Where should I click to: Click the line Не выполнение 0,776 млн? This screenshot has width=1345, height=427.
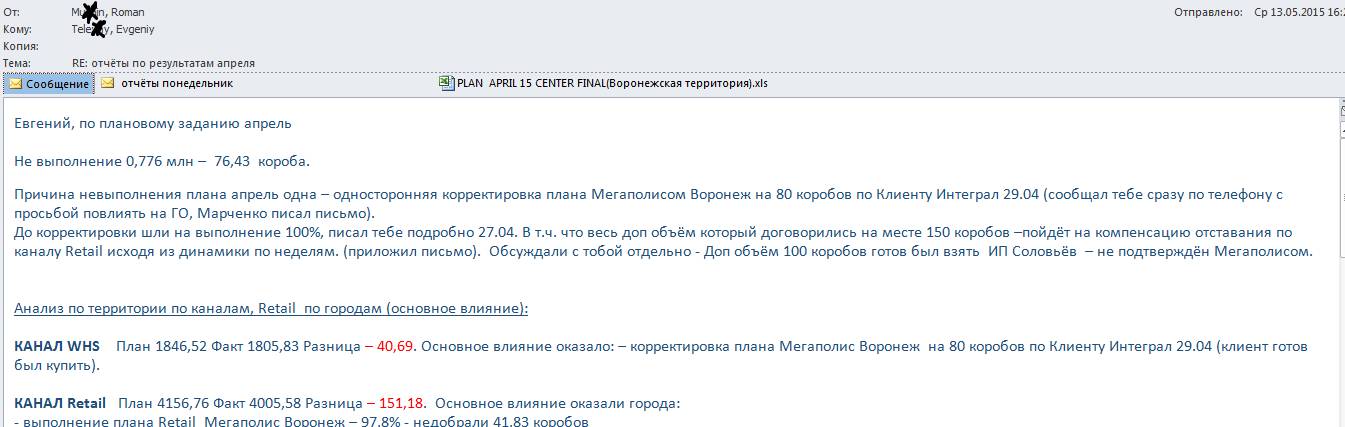click(x=162, y=161)
